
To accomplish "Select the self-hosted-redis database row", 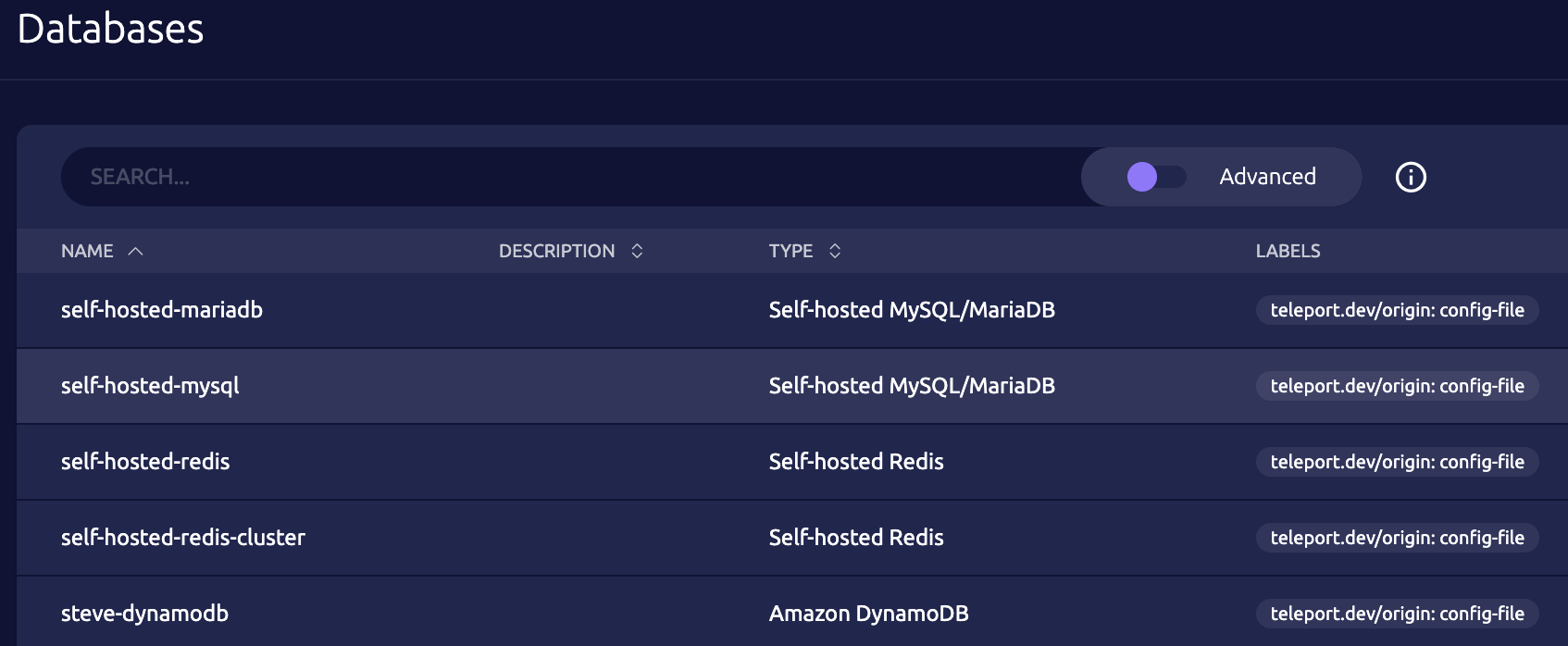I will coord(145,462).
